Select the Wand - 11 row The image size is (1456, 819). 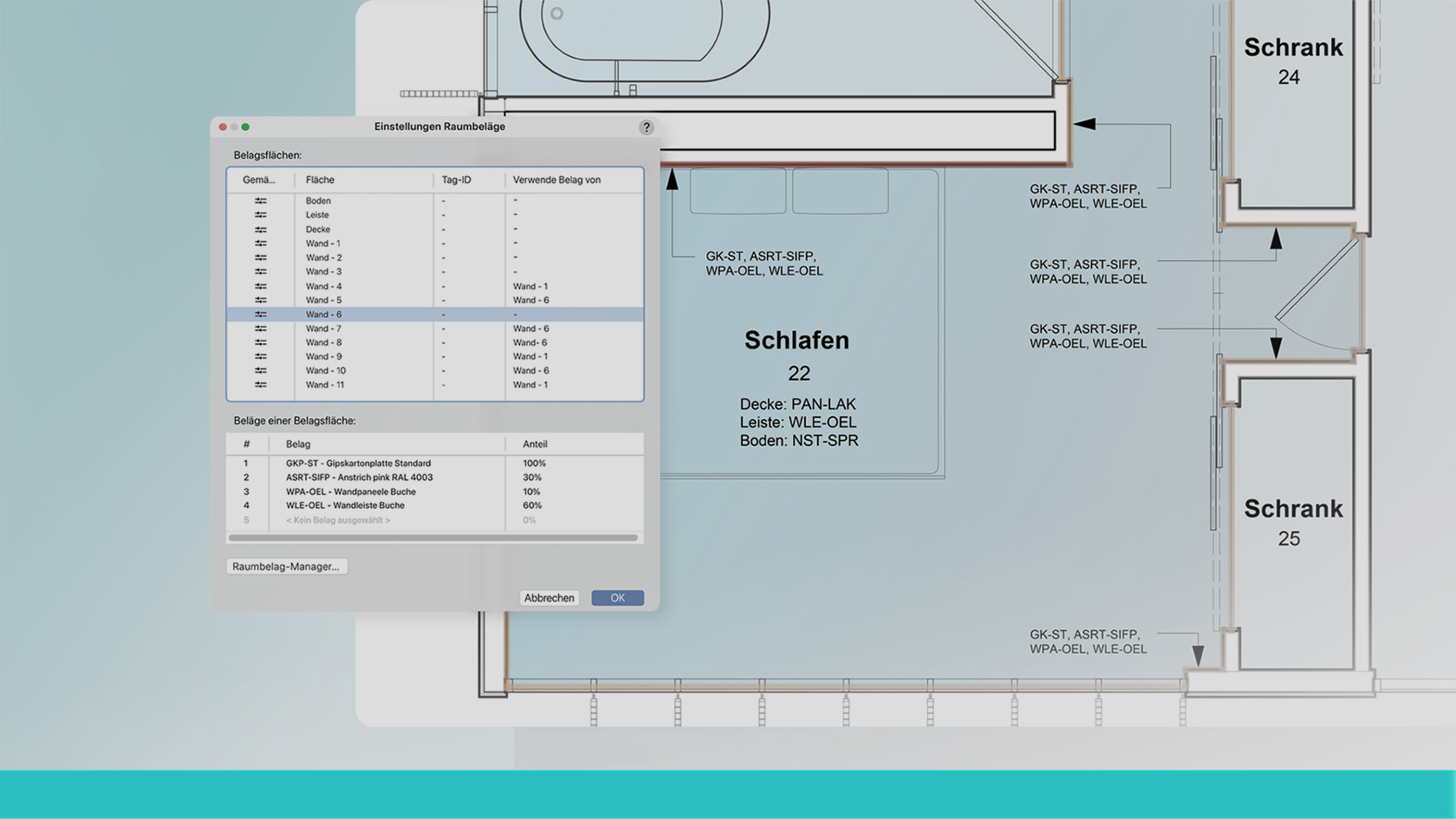[x=435, y=385]
